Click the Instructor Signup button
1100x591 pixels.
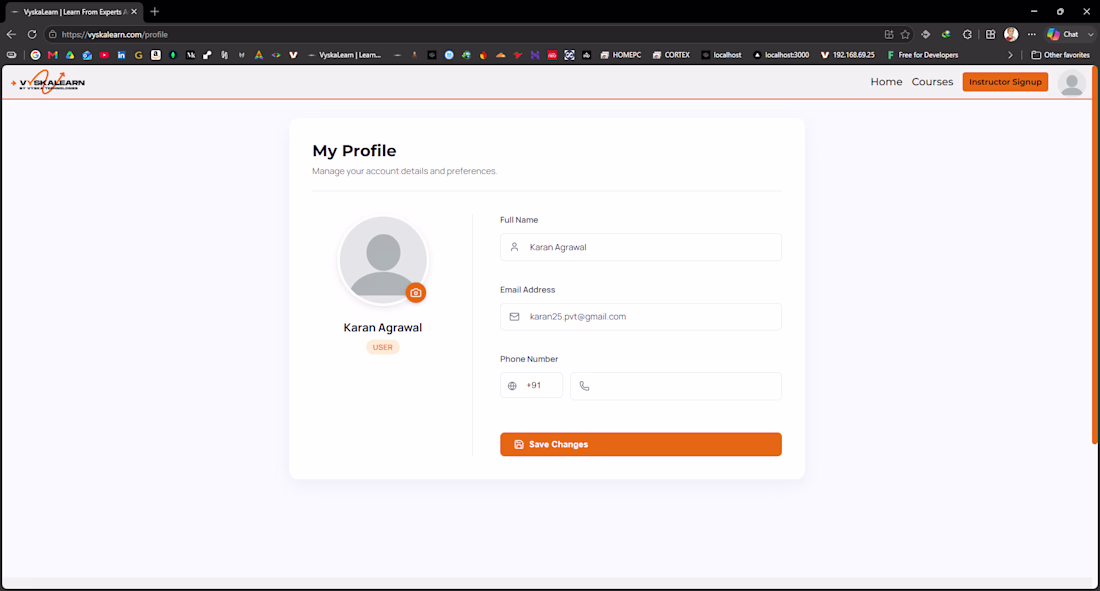click(1005, 82)
